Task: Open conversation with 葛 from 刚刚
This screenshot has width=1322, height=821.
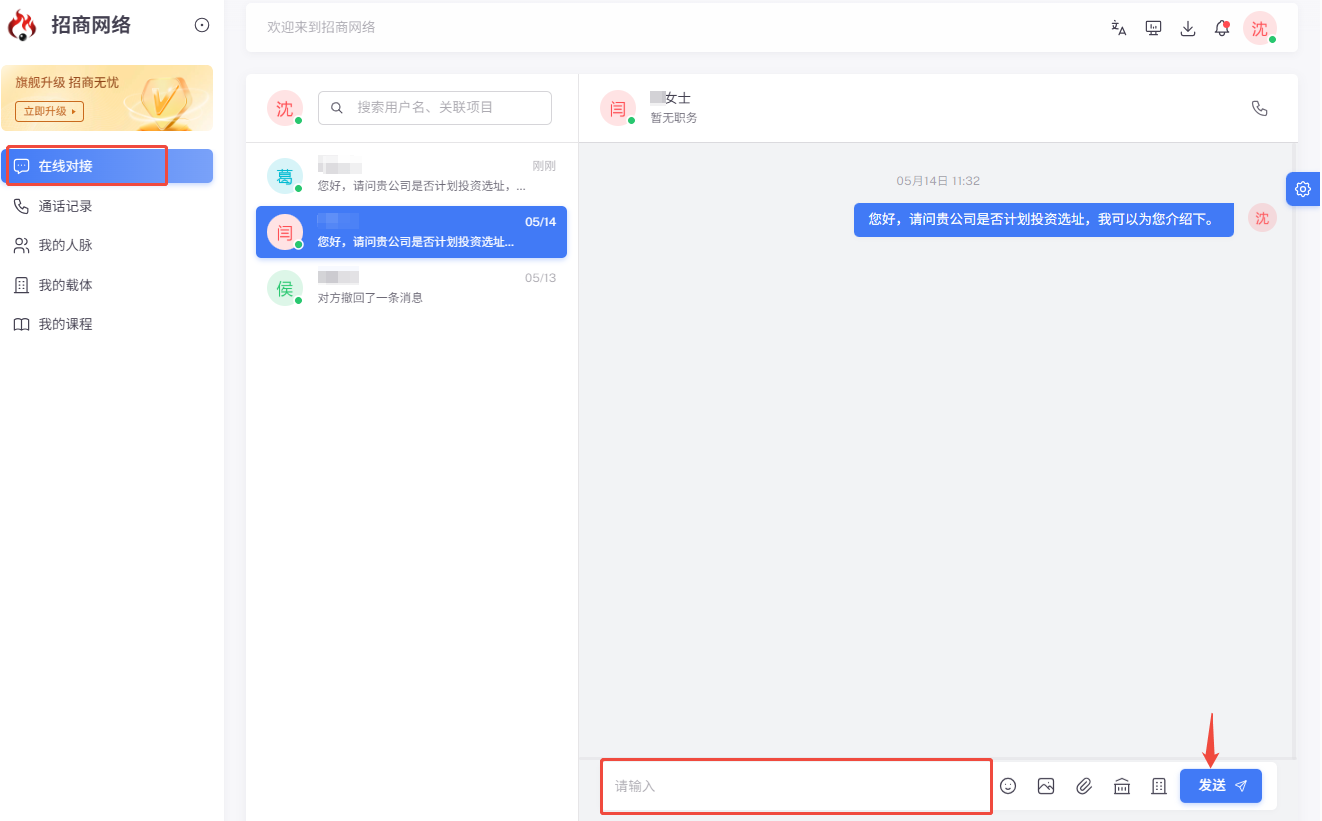Action: pyautogui.click(x=411, y=176)
